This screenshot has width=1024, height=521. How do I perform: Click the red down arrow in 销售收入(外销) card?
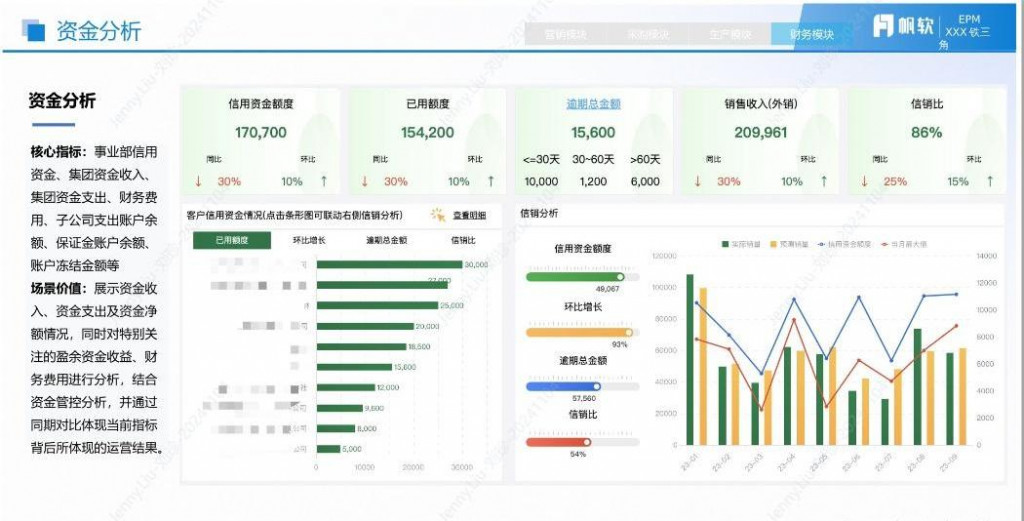point(697,182)
